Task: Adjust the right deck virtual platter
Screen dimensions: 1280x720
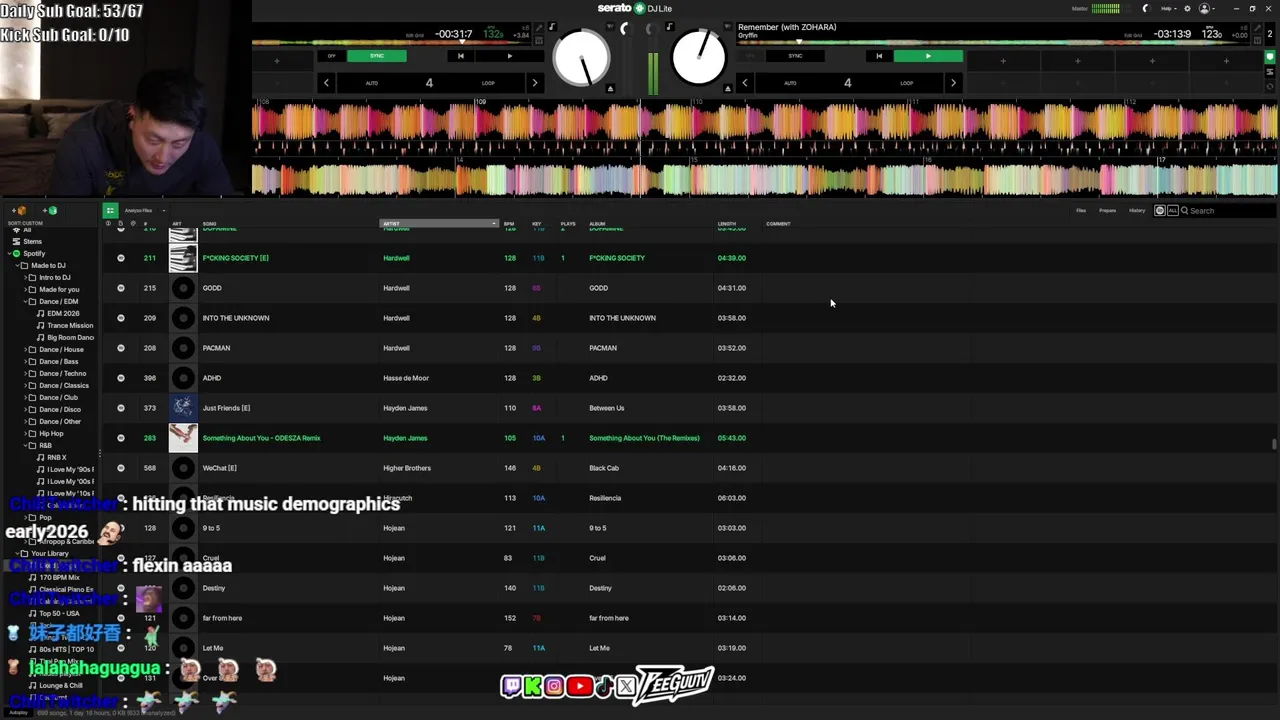Action: [699, 58]
